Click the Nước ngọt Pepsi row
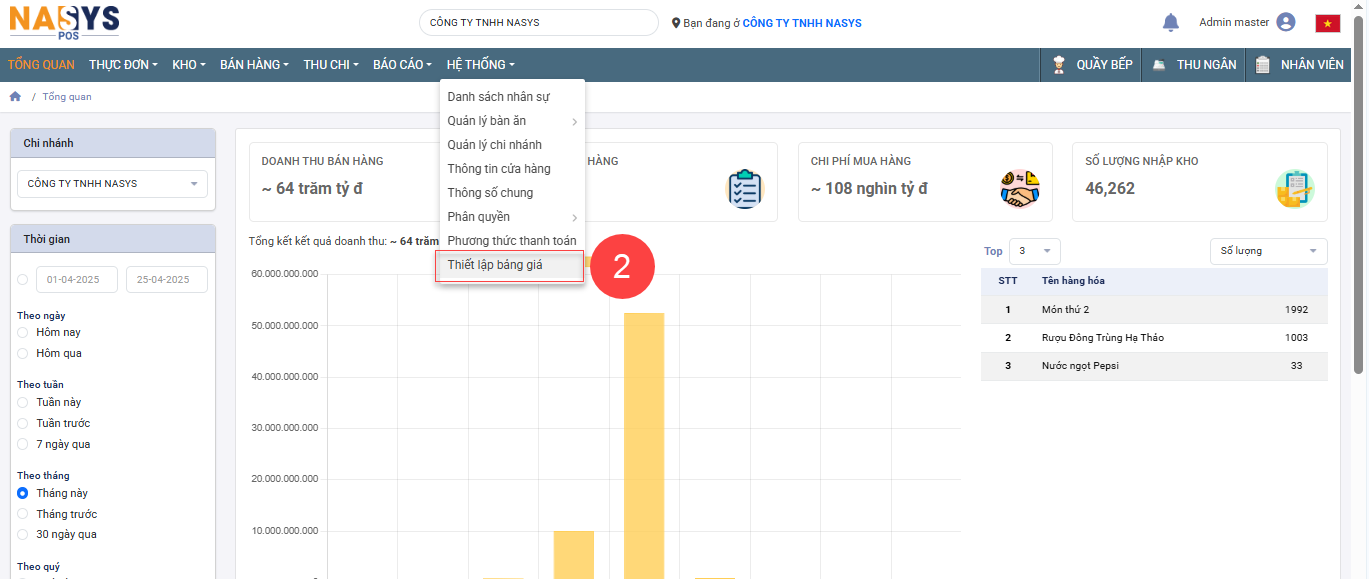The height and width of the screenshot is (579, 1369). tap(1154, 366)
